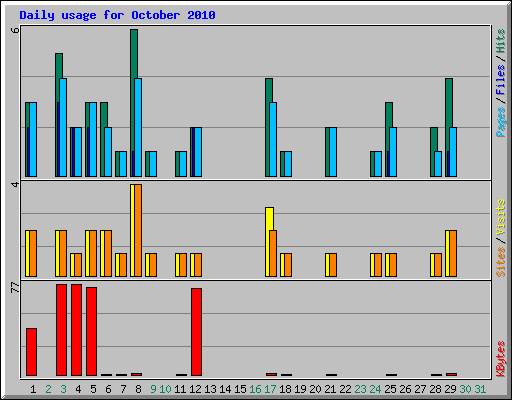The height and width of the screenshot is (400, 512).
Task: Click the cyan Pages bar for day 24
Action: [x=378, y=164]
